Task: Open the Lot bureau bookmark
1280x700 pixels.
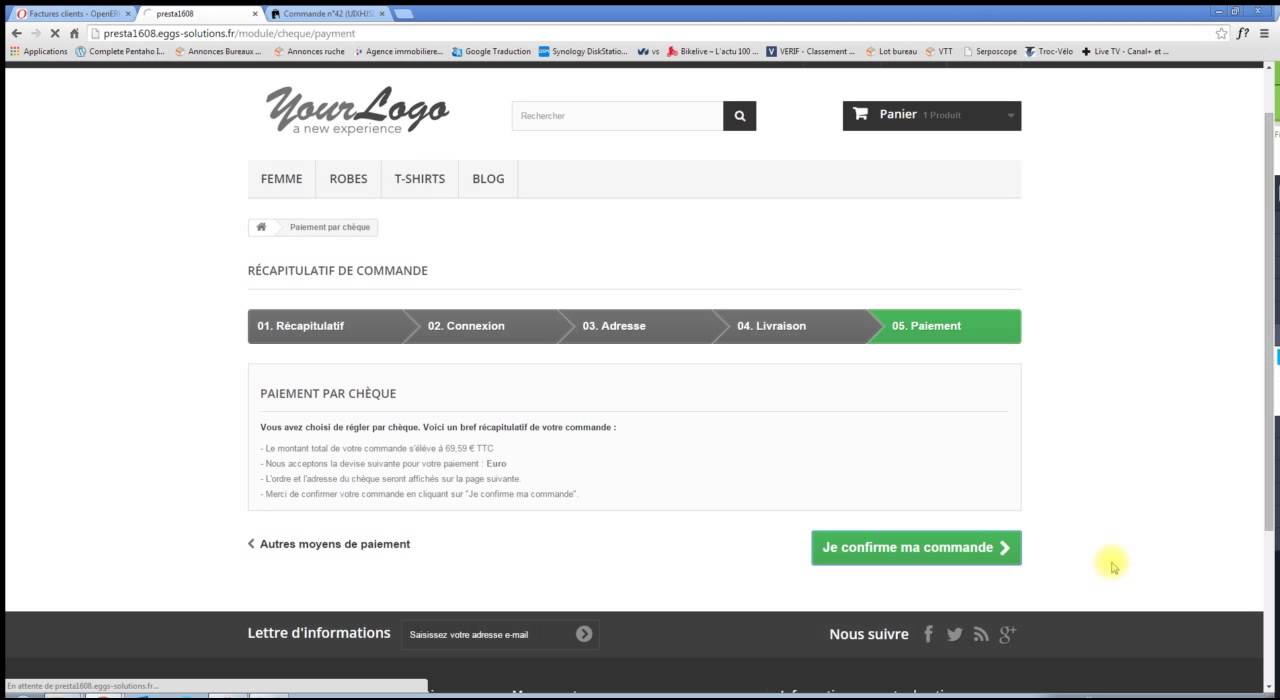Action: coord(891,51)
